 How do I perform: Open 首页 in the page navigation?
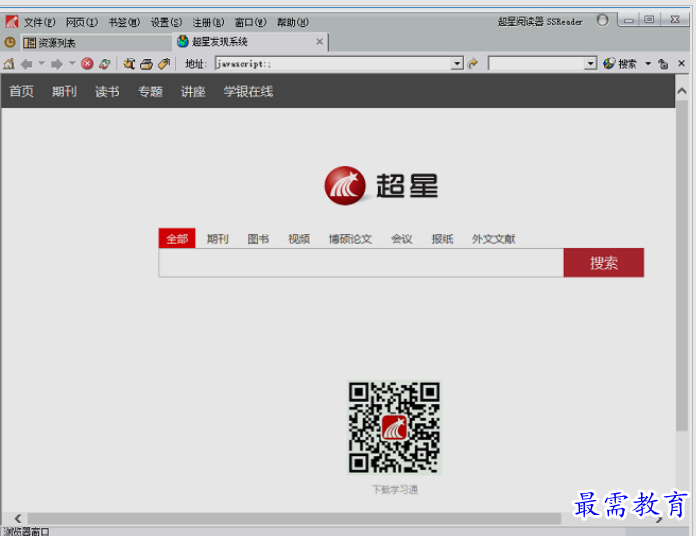21,91
